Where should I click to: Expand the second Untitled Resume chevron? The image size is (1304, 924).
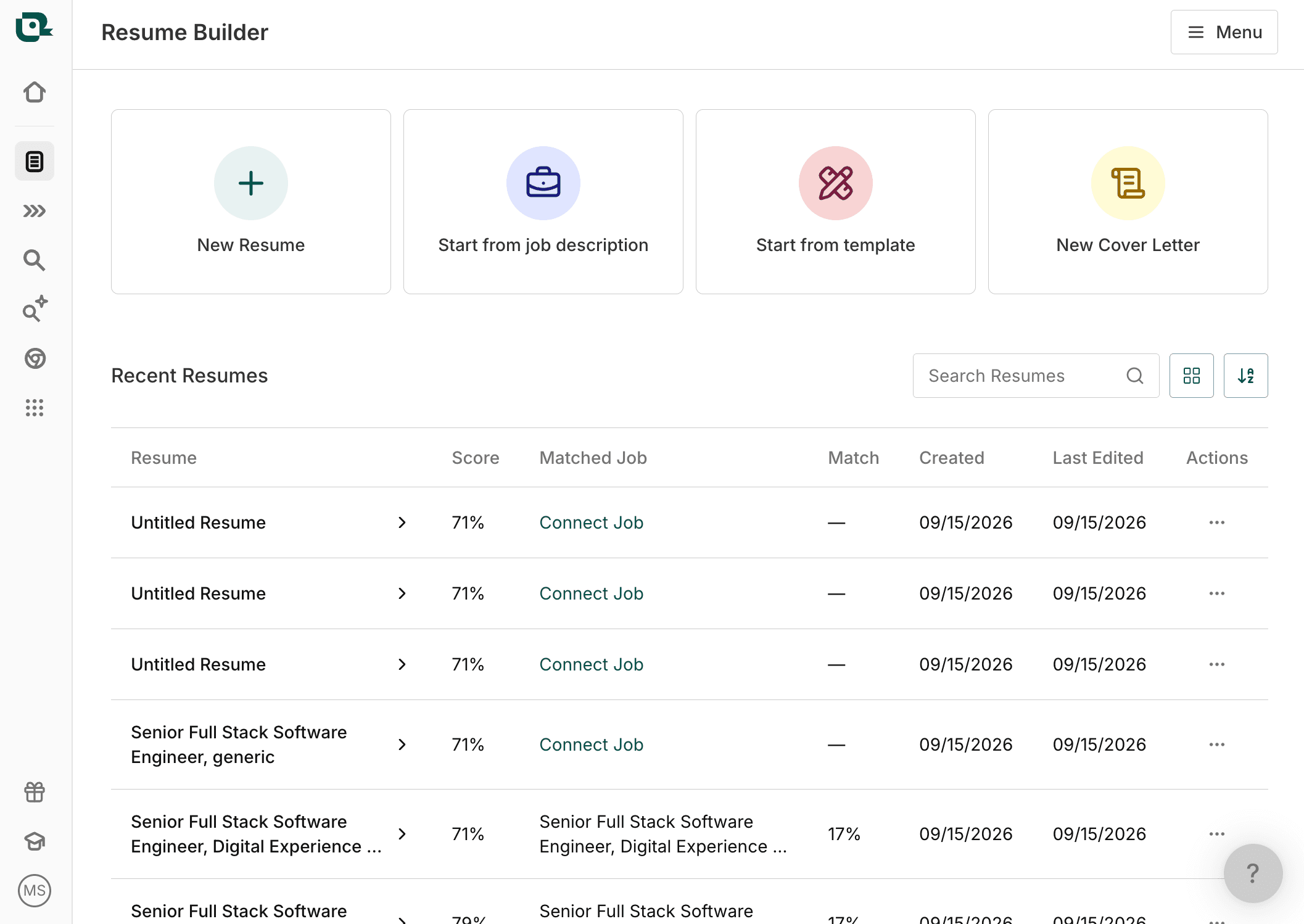(402, 593)
